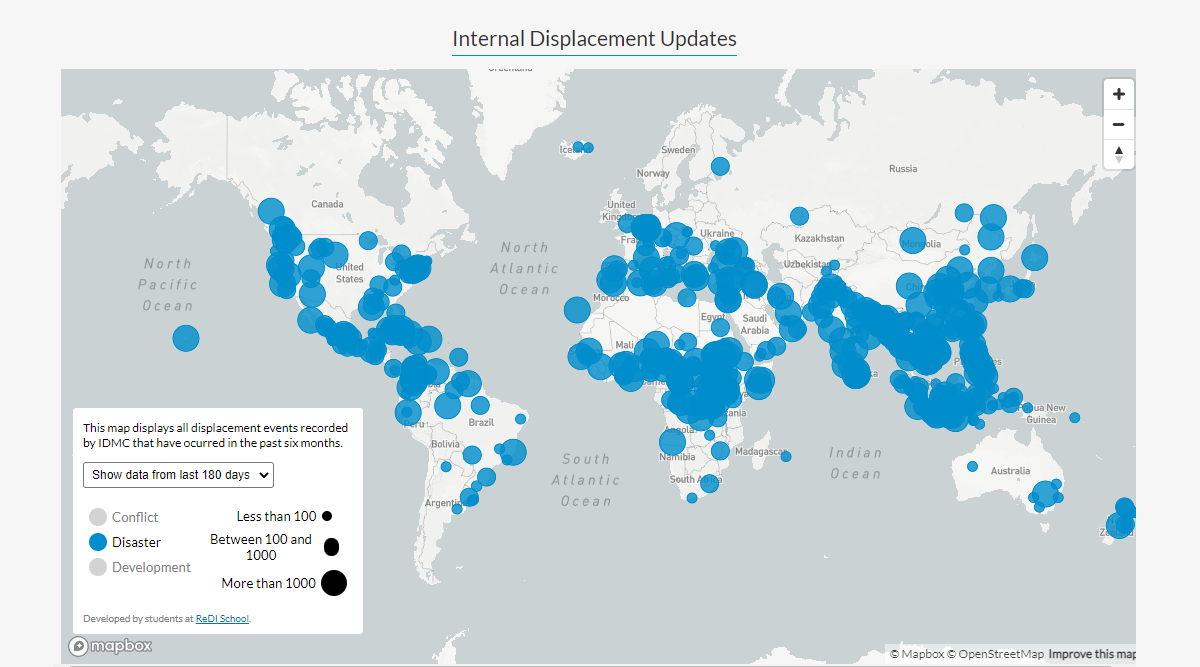The height and width of the screenshot is (667, 1200).
Task: Click the 'Improve this map' link
Action: coord(1091,654)
